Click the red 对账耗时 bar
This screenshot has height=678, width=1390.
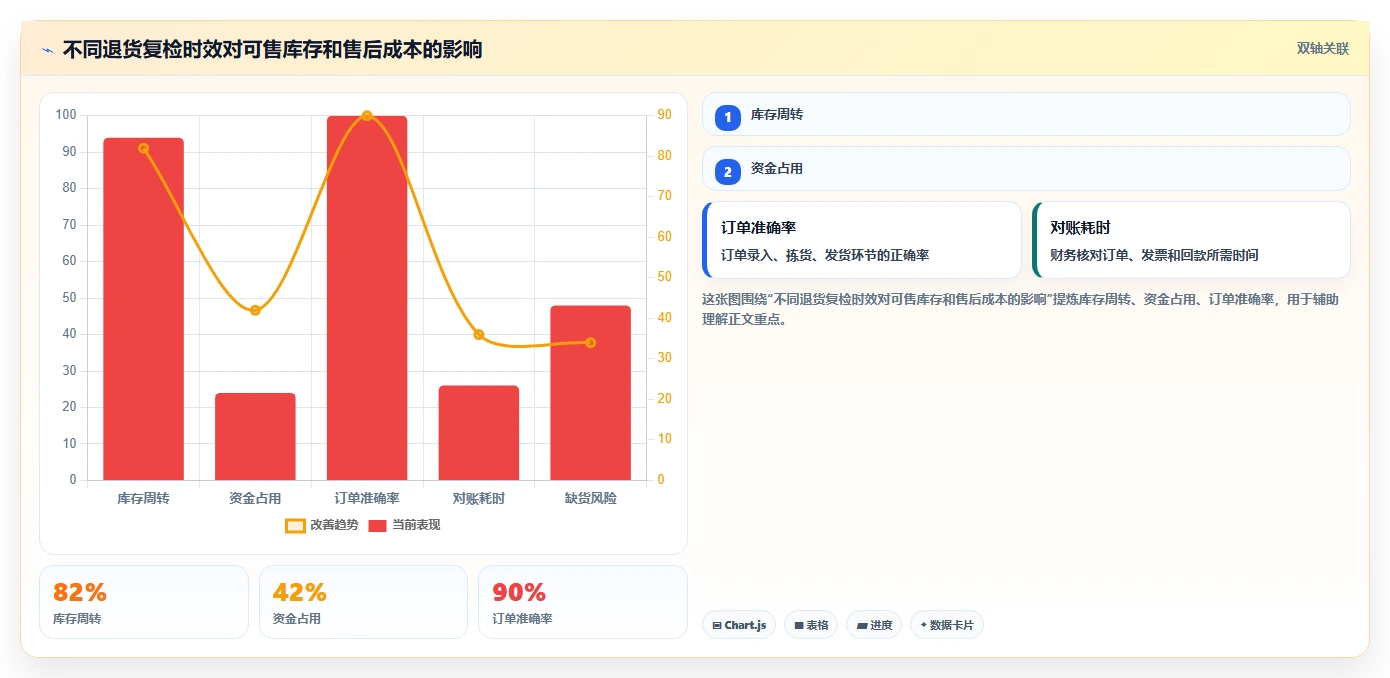coord(479,433)
